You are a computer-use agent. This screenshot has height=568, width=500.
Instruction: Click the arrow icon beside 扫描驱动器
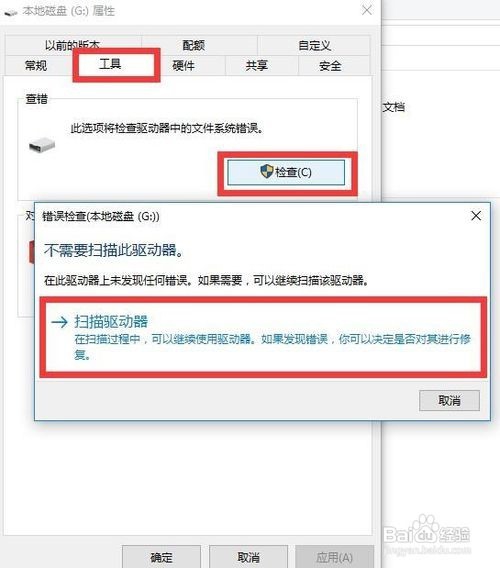(59, 322)
